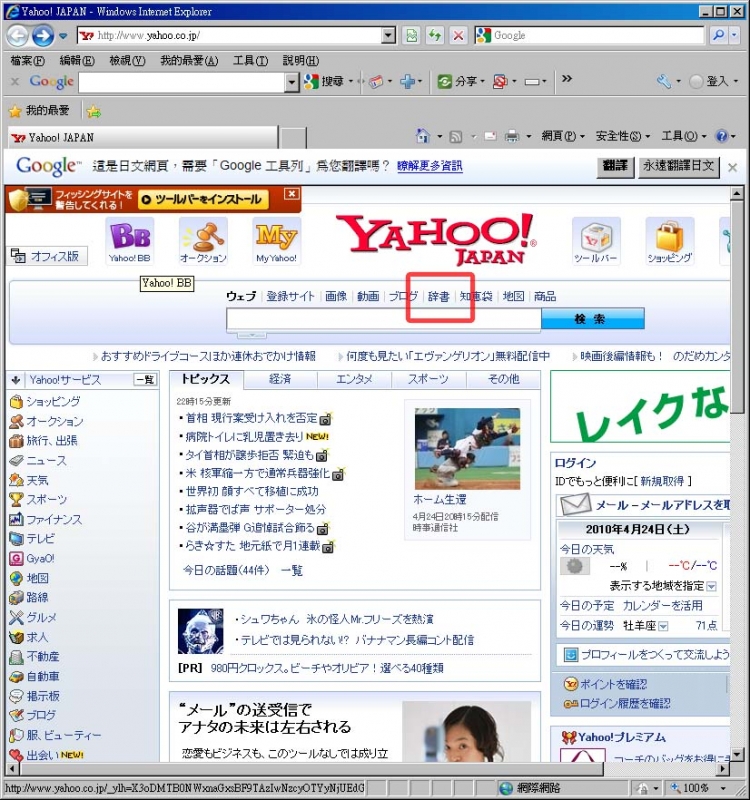Click the 瞭解更多資訊 link
This screenshot has width=750, height=800.
pyautogui.click(x=430, y=166)
